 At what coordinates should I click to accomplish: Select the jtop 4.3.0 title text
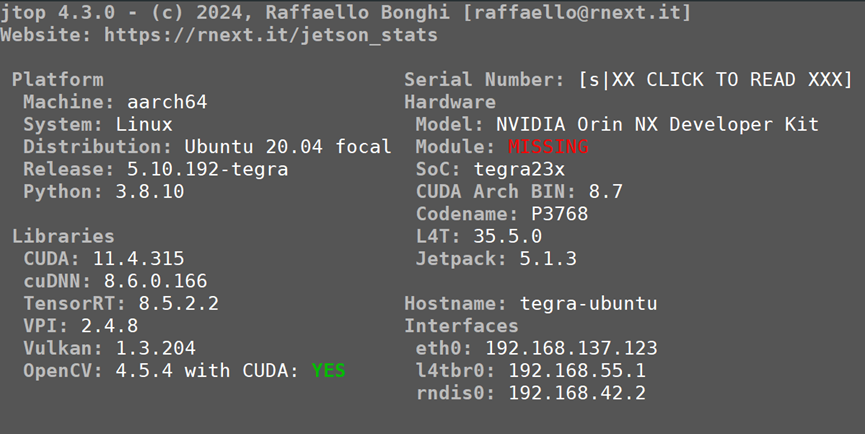[57, 12]
